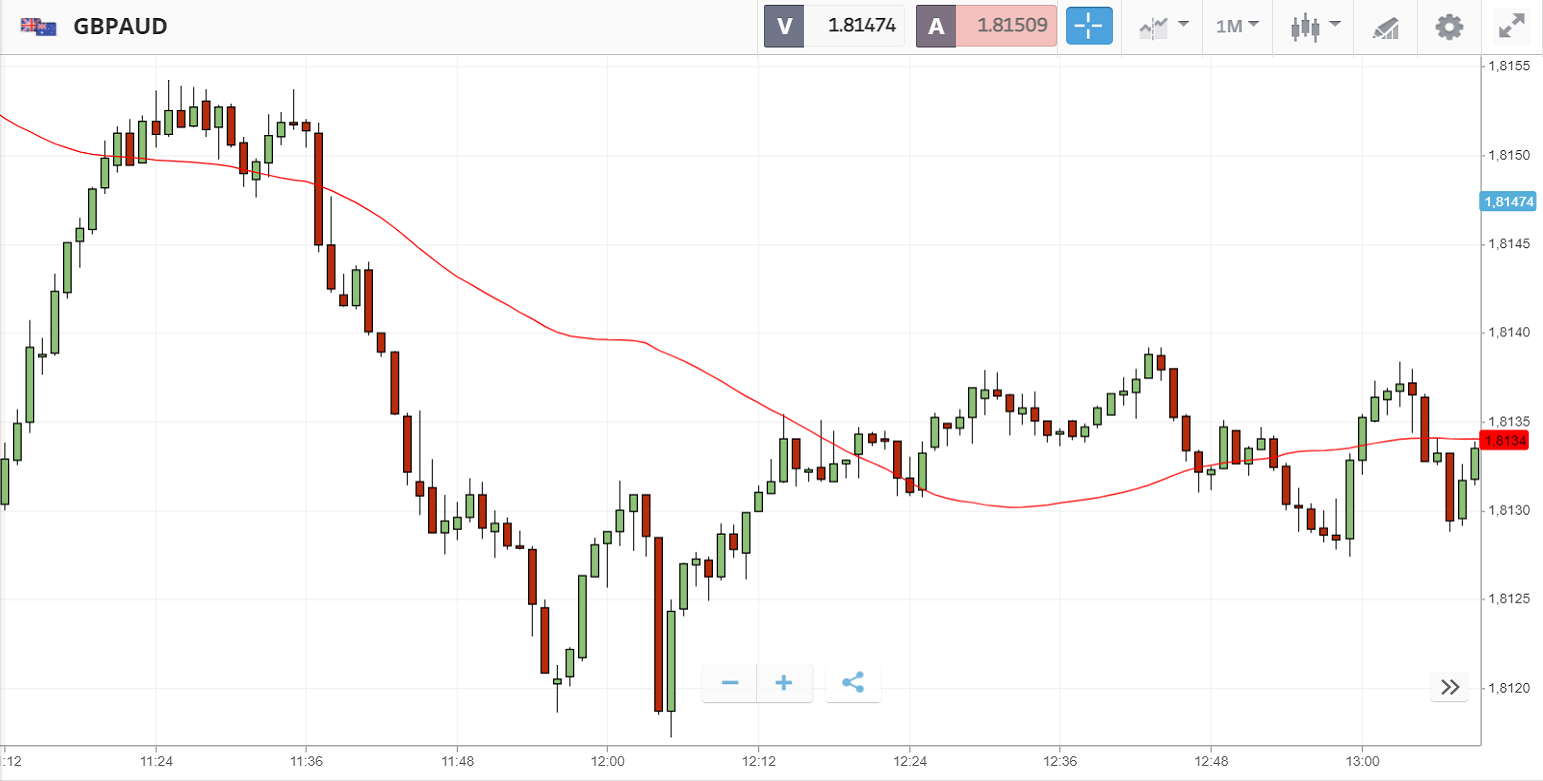Toggle the crosshair cursor button

(x=1089, y=26)
